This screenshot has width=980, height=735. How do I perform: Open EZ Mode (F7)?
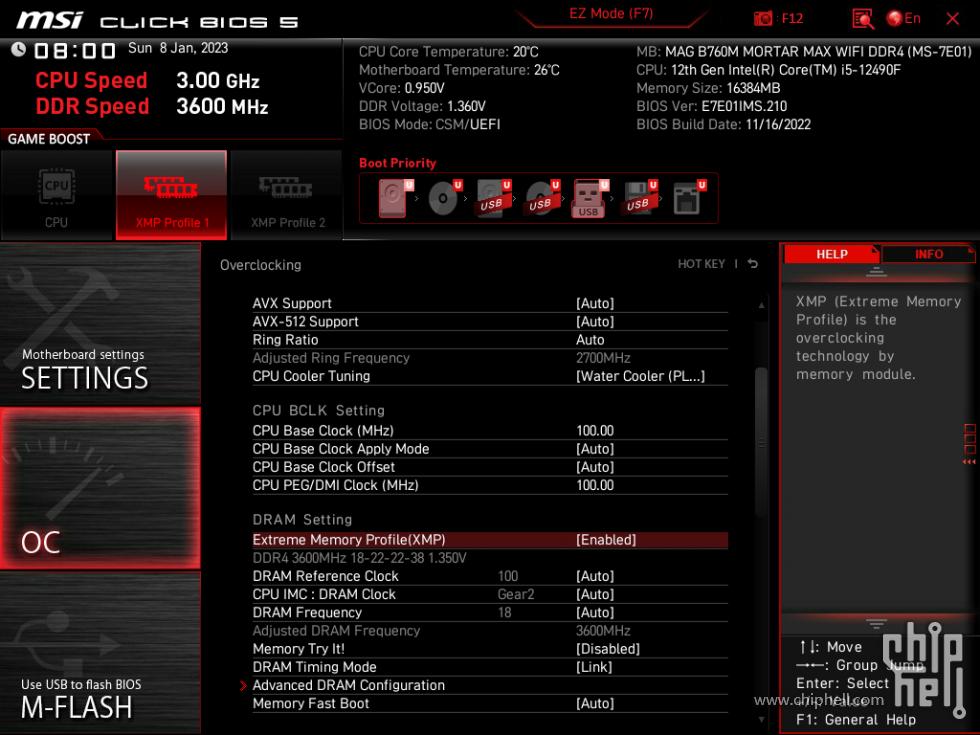[x=610, y=16]
